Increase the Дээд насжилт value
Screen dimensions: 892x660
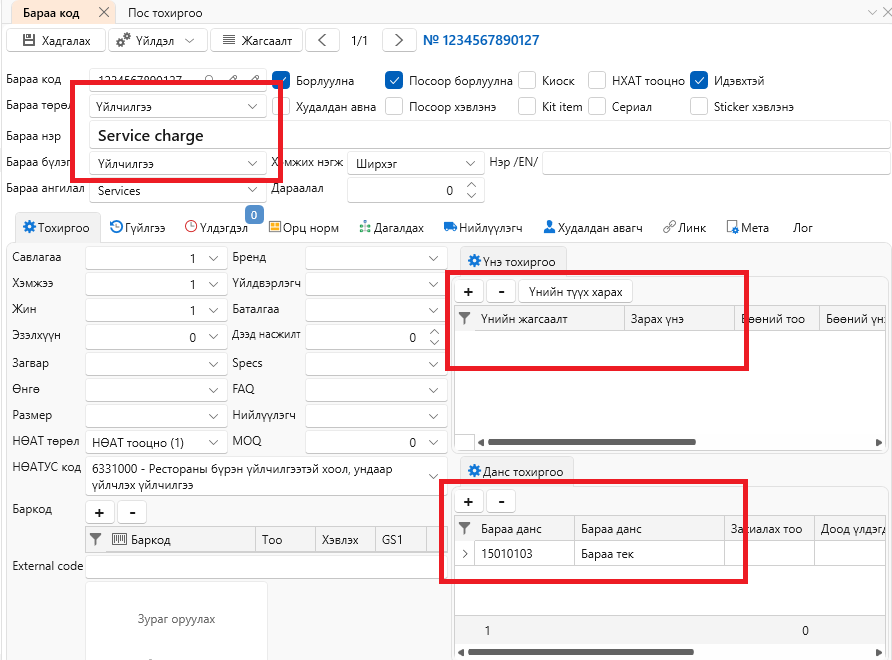pyautogui.click(x=434, y=332)
